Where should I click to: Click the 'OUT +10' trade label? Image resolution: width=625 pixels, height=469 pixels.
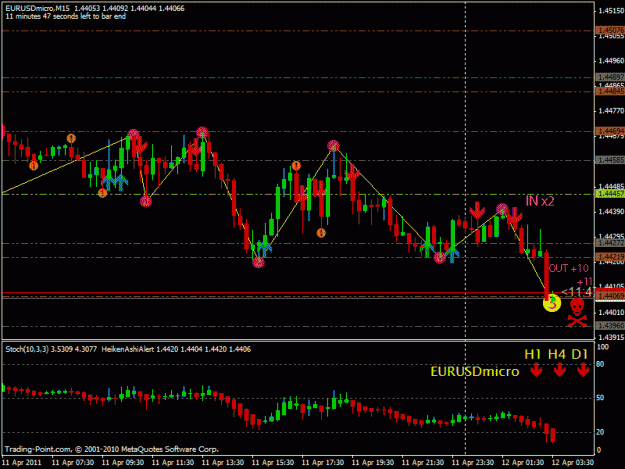(x=568, y=268)
